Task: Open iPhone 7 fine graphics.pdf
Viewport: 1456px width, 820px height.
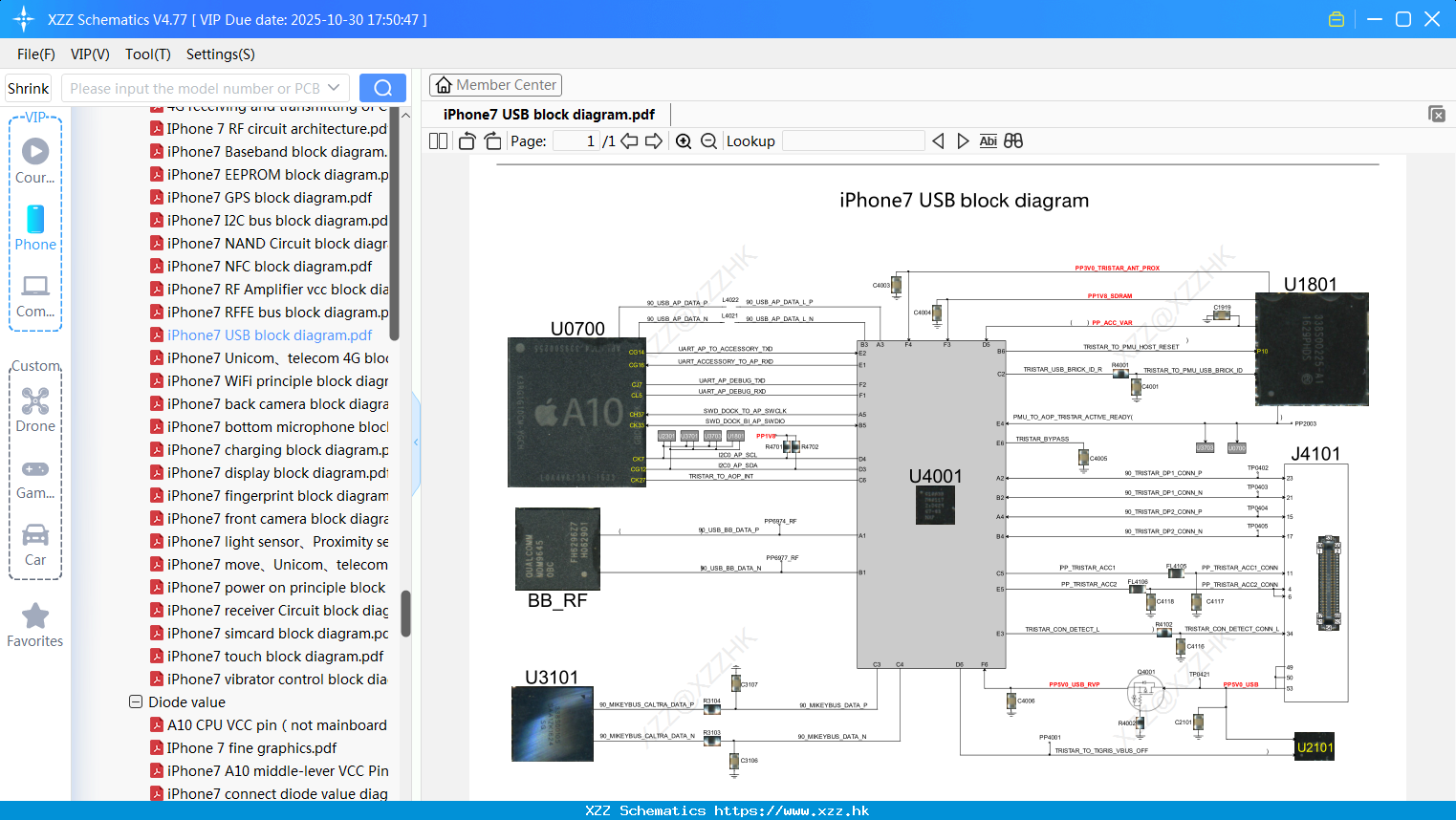Action: 244,748
